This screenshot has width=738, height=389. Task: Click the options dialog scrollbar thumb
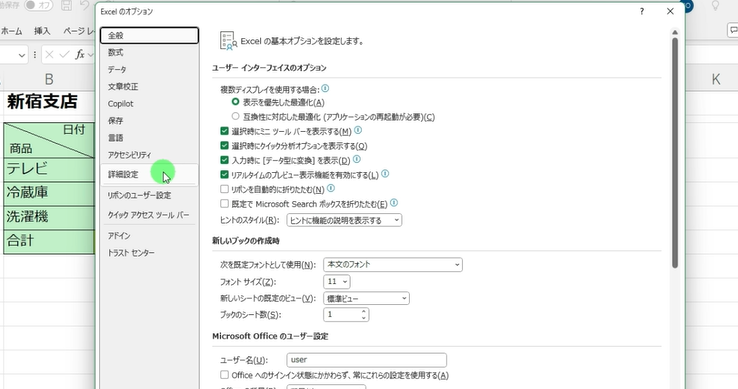coord(675,153)
